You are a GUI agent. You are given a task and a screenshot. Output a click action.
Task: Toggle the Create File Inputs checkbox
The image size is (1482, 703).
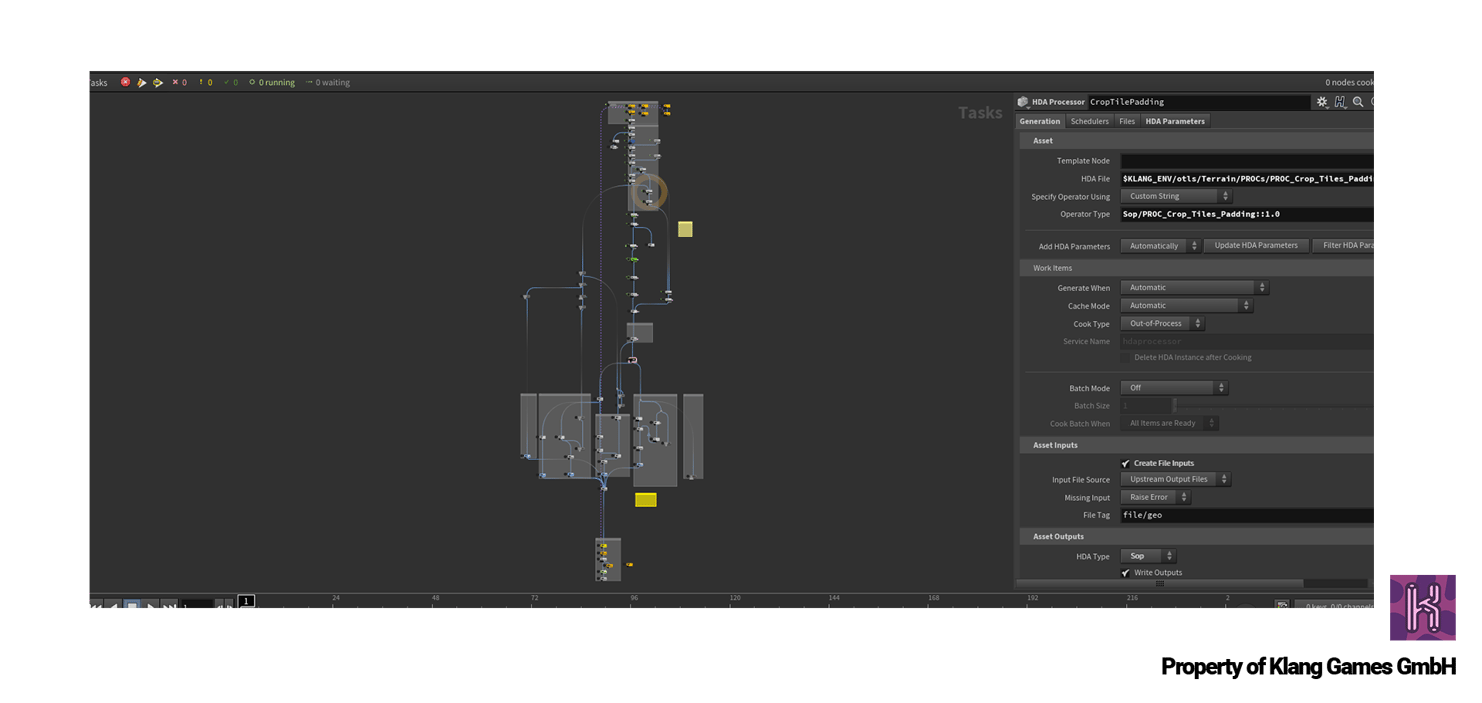[x=1126, y=463]
